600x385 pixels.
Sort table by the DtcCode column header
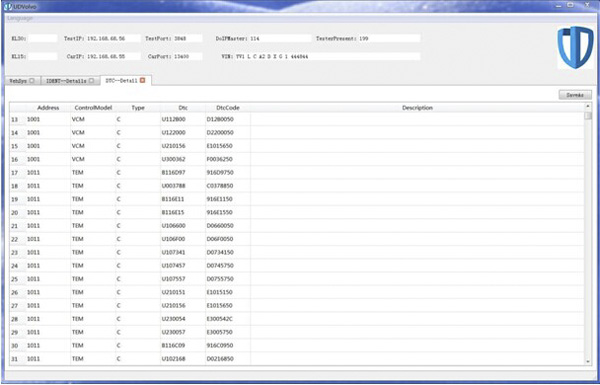228,108
